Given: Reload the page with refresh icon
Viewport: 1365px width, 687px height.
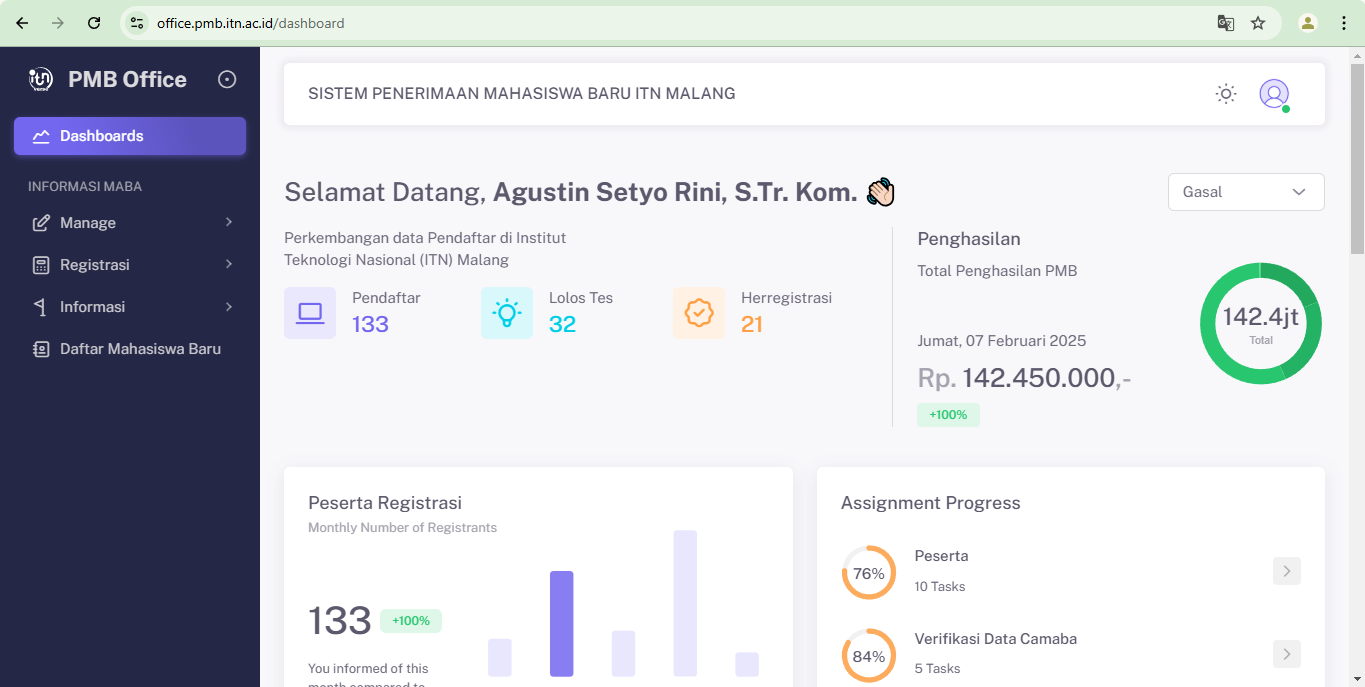Looking at the screenshot, I should tap(94, 23).
